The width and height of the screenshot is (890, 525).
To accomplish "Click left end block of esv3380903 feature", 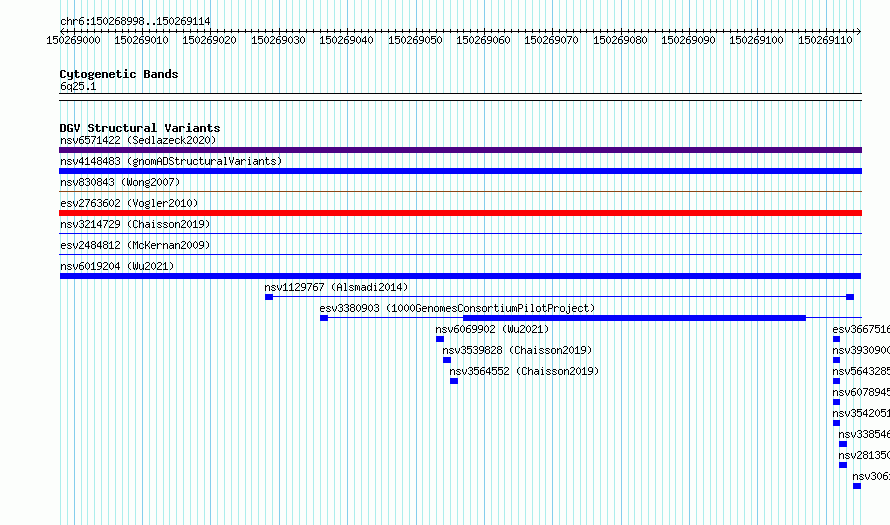I will [324, 318].
